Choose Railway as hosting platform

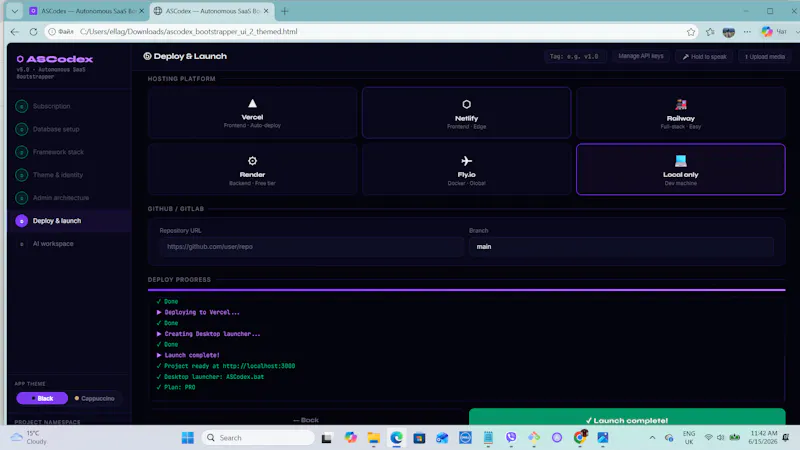[x=681, y=113]
